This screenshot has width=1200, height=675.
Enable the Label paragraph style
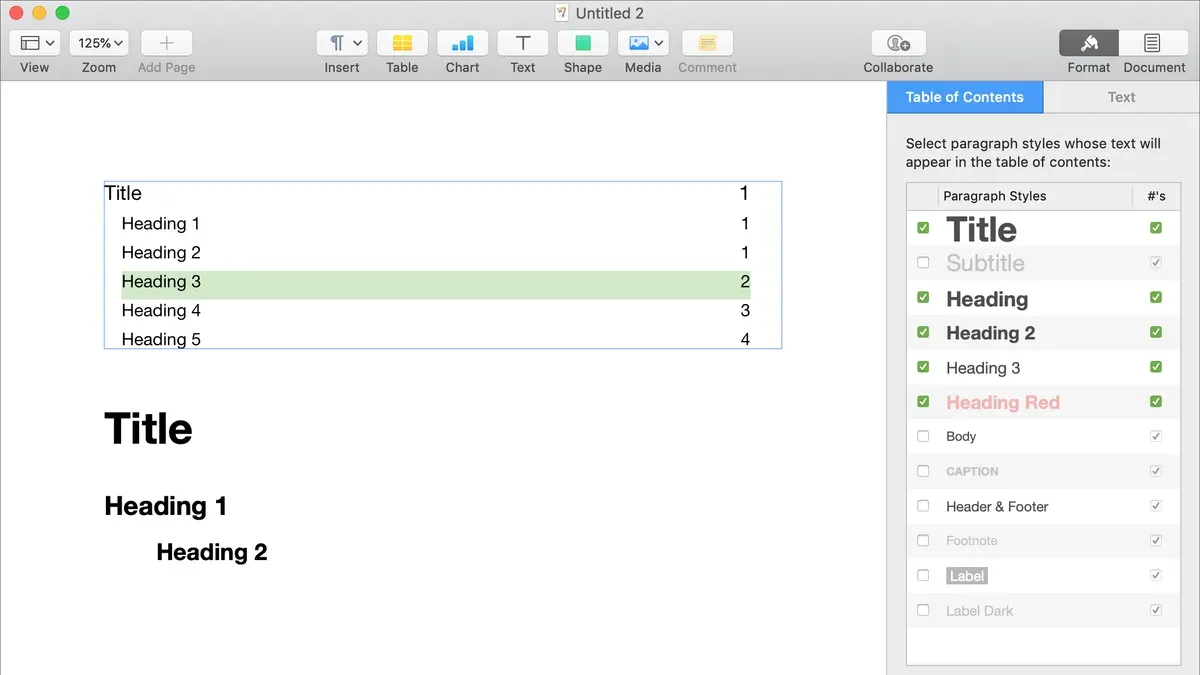[923, 575]
